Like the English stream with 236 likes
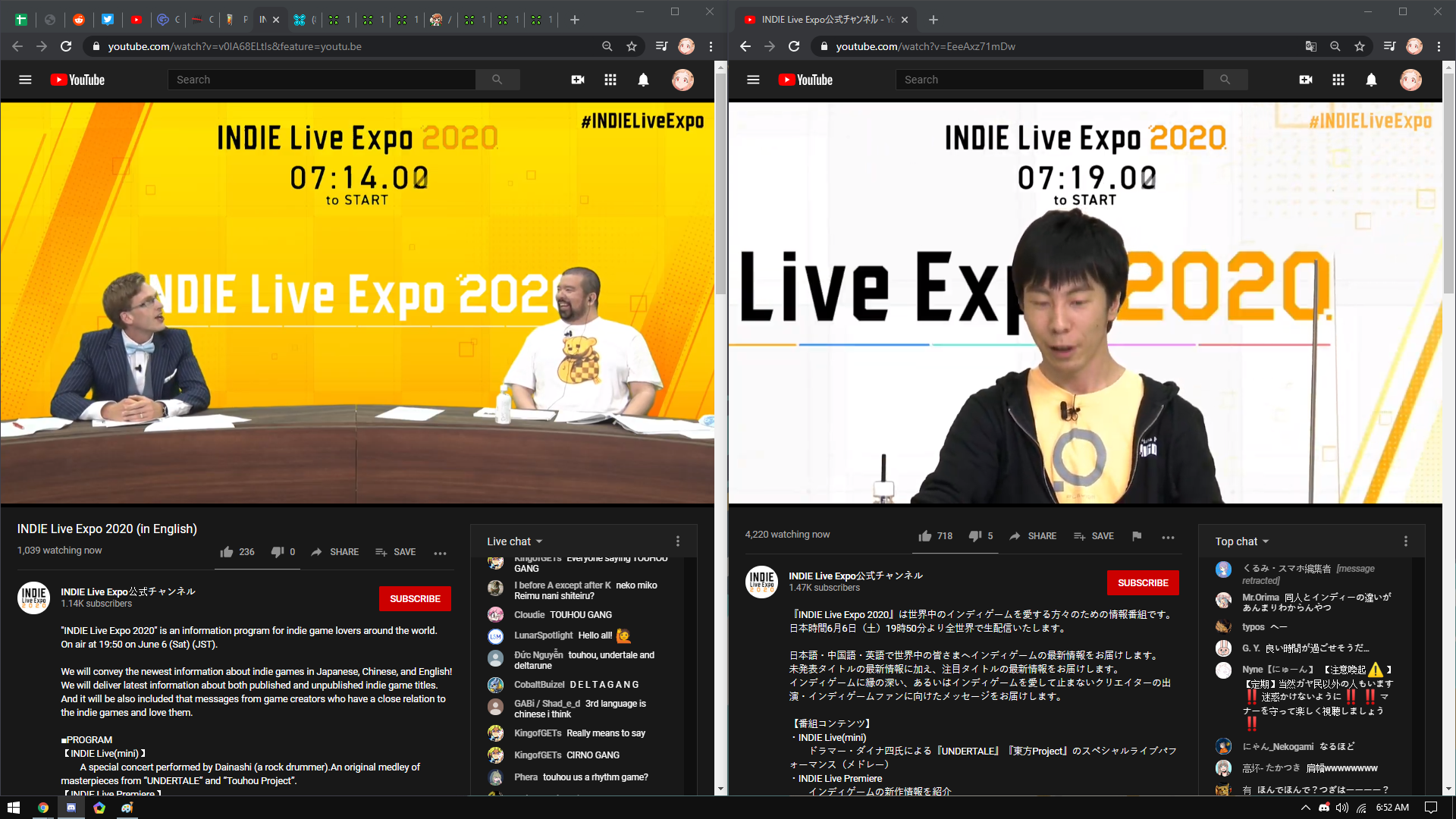The width and height of the screenshot is (1456, 819). pyautogui.click(x=237, y=552)
